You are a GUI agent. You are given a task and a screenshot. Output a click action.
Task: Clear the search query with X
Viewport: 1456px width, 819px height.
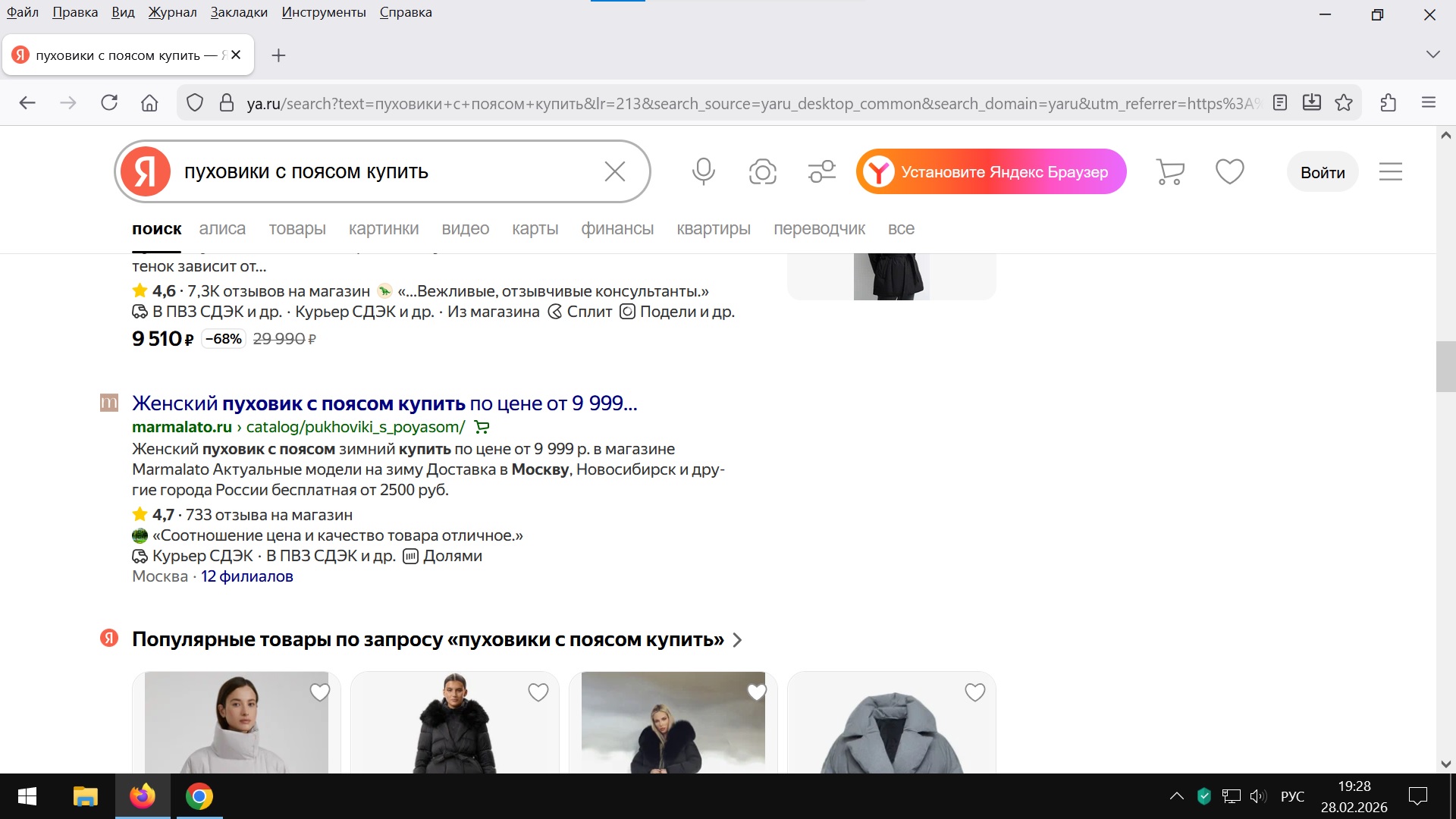click(x=614, y=172)
